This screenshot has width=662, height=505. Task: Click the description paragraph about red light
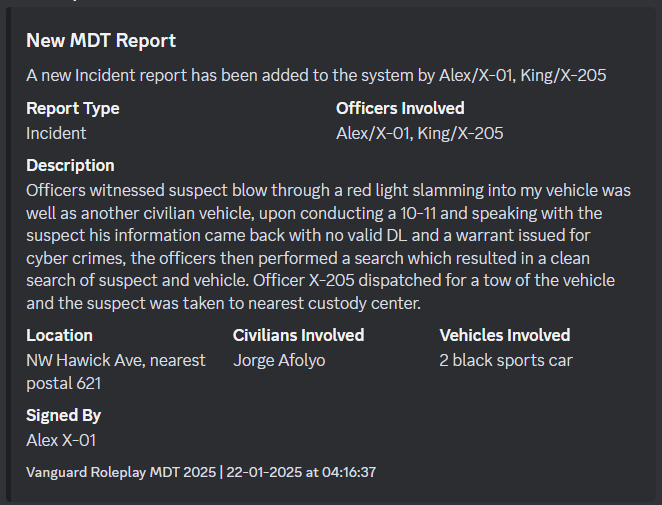(x=328, y=247)
